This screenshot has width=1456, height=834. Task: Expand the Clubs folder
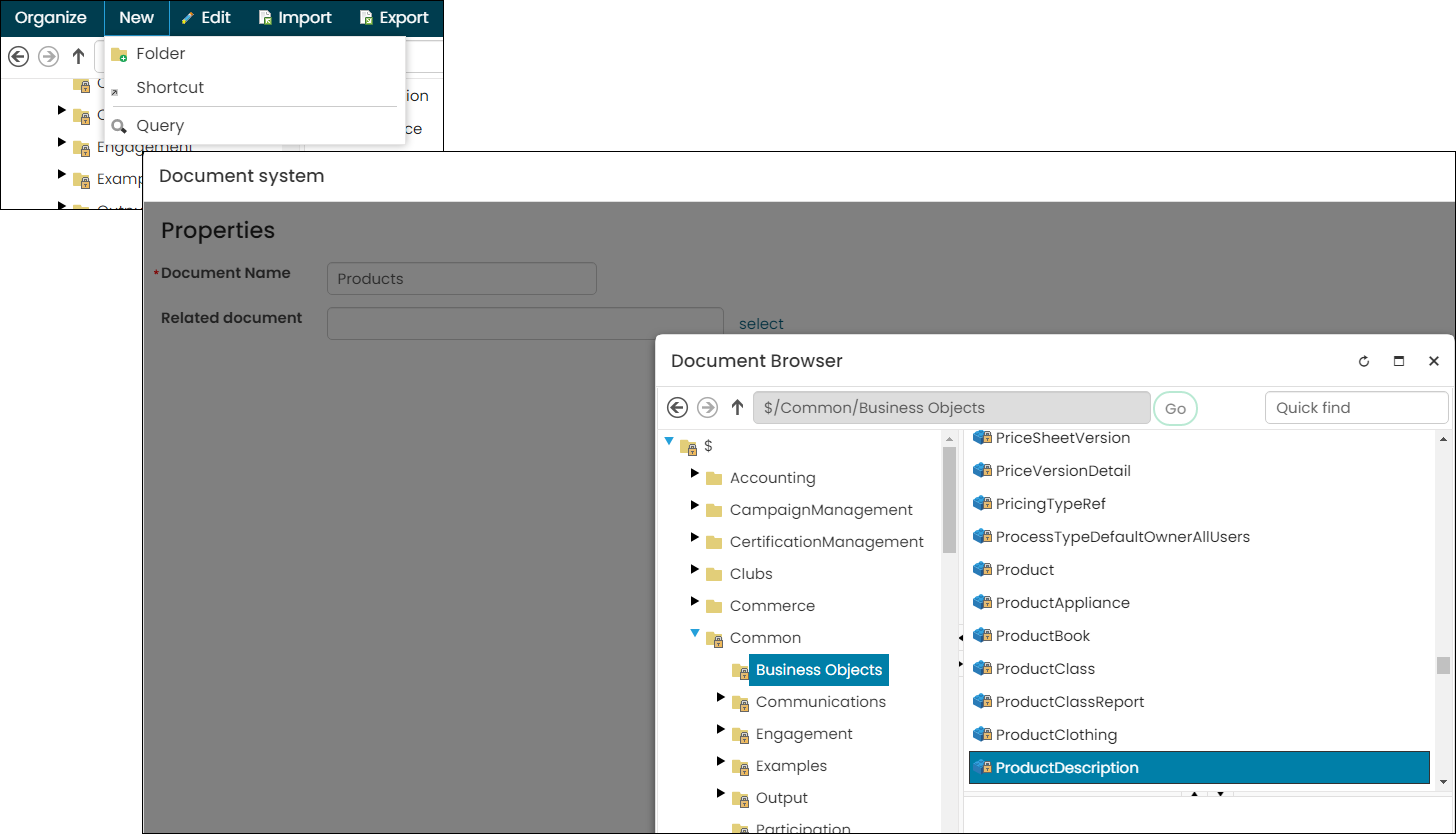tap(695, 569)
